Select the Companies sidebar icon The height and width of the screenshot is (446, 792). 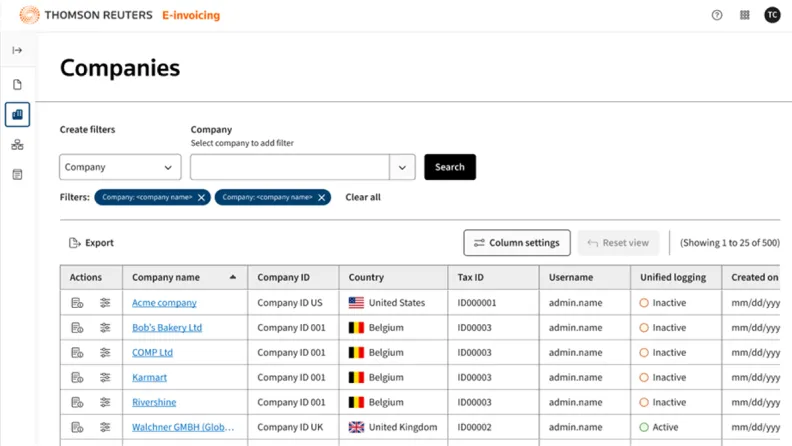point(17,115)
